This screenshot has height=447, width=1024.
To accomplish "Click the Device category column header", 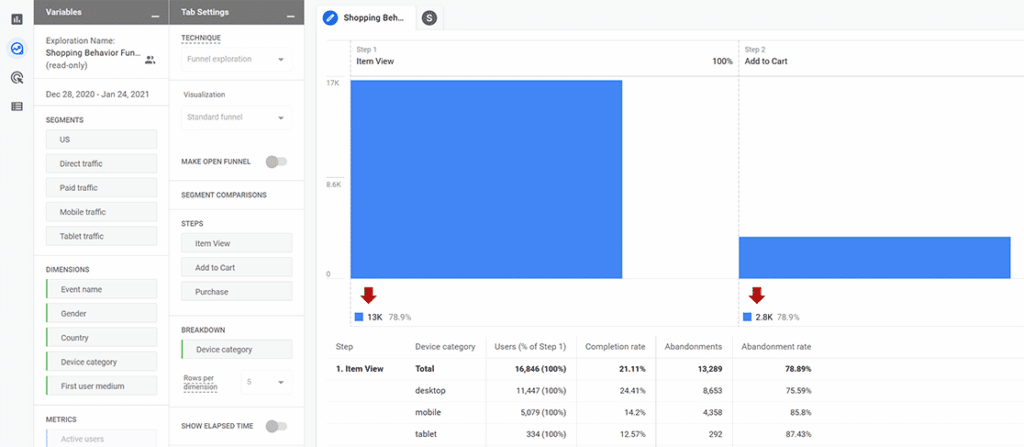I will point(445,346).
